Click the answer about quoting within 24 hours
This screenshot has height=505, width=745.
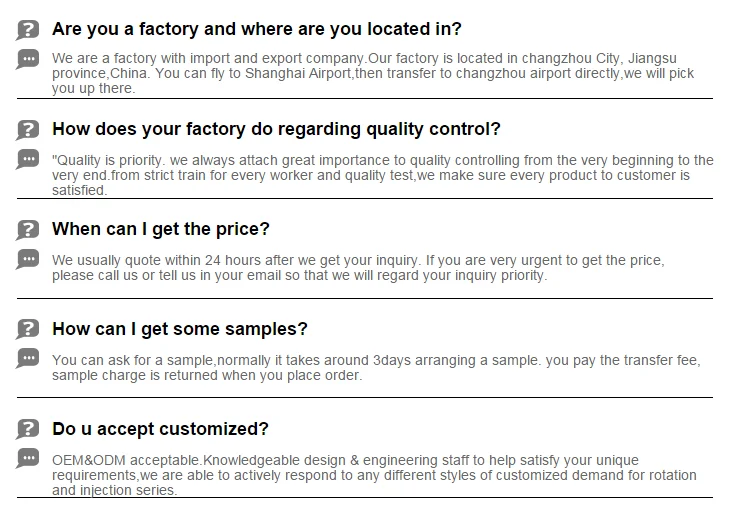[358, 267]
